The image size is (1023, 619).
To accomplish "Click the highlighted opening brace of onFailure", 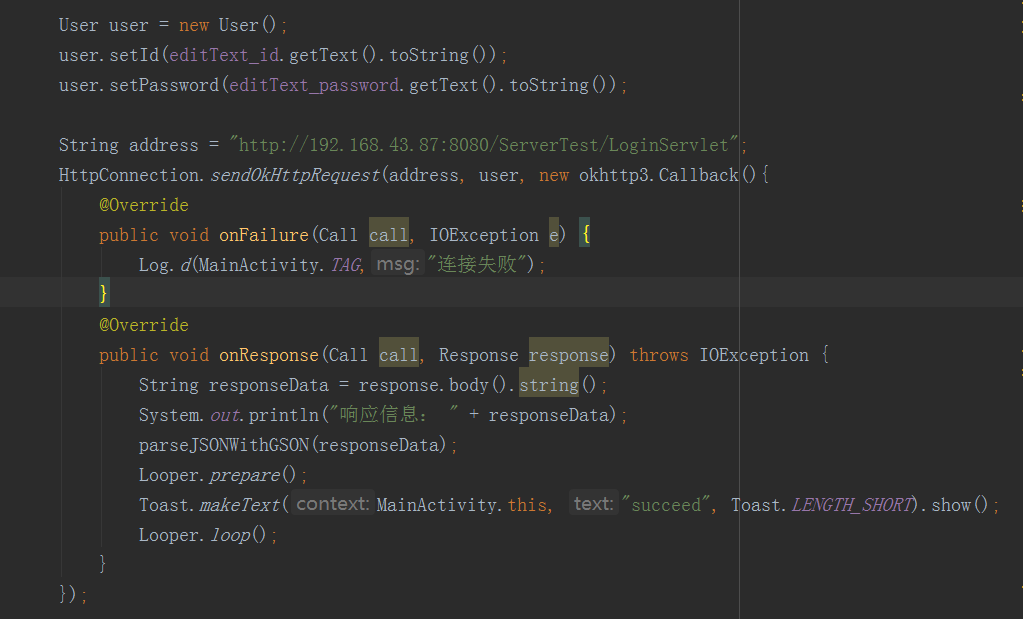I will tap(585, 234).
